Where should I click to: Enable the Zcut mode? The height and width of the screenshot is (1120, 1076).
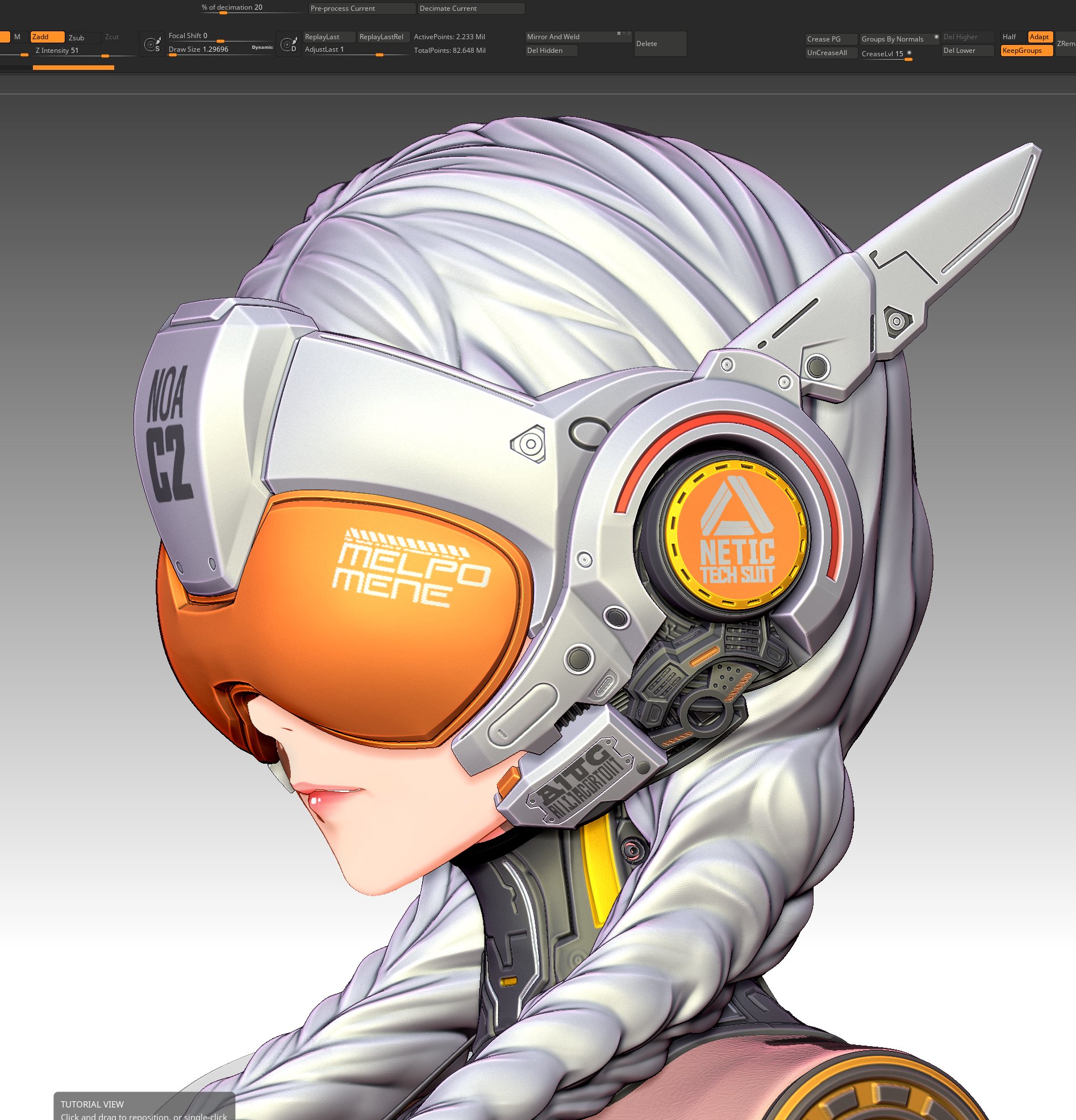pyautogui.click(x=119, y=37)
